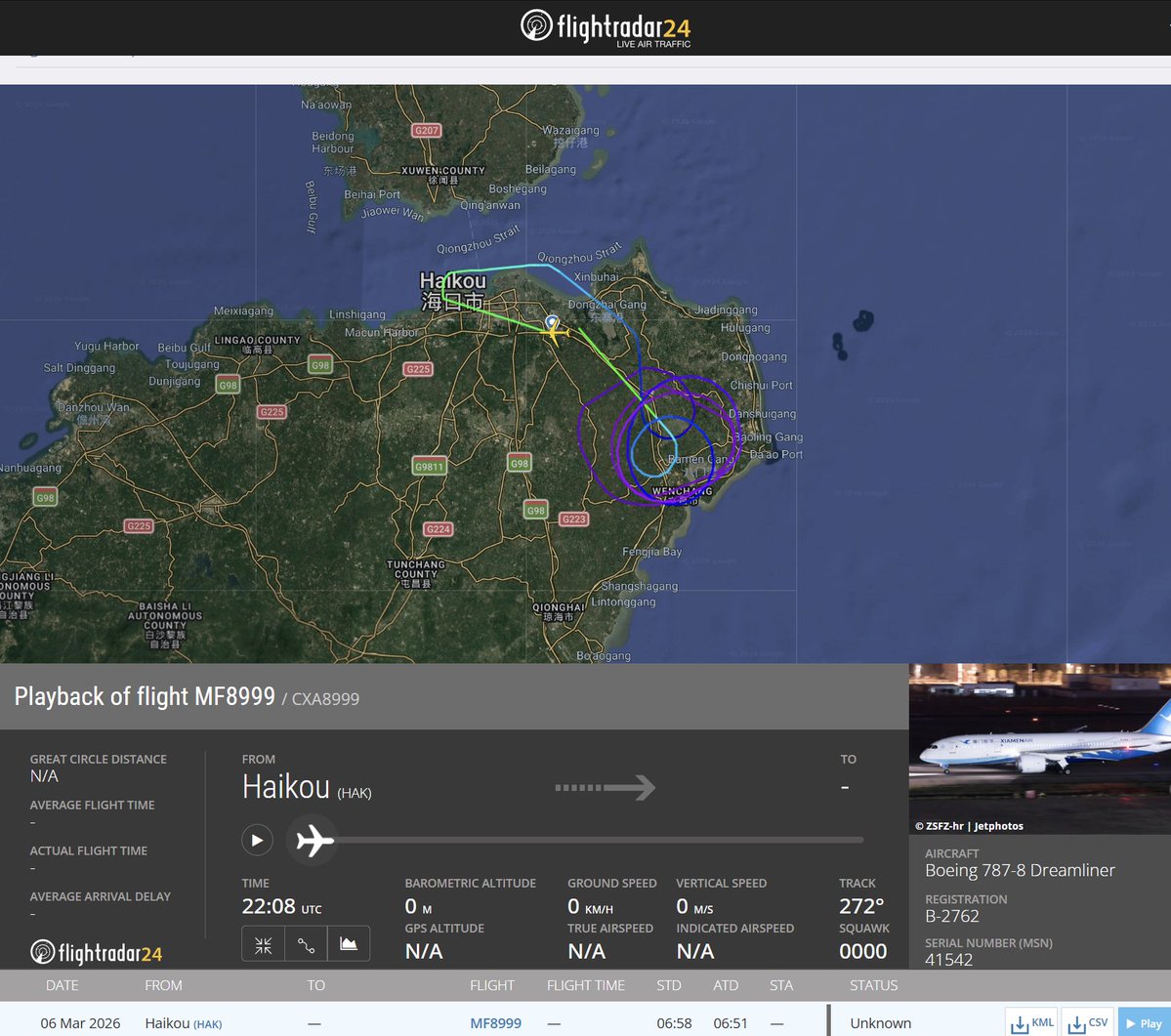Open the altitude graph chart icon
1171x1036 pixels.
[x=349, y=944]
